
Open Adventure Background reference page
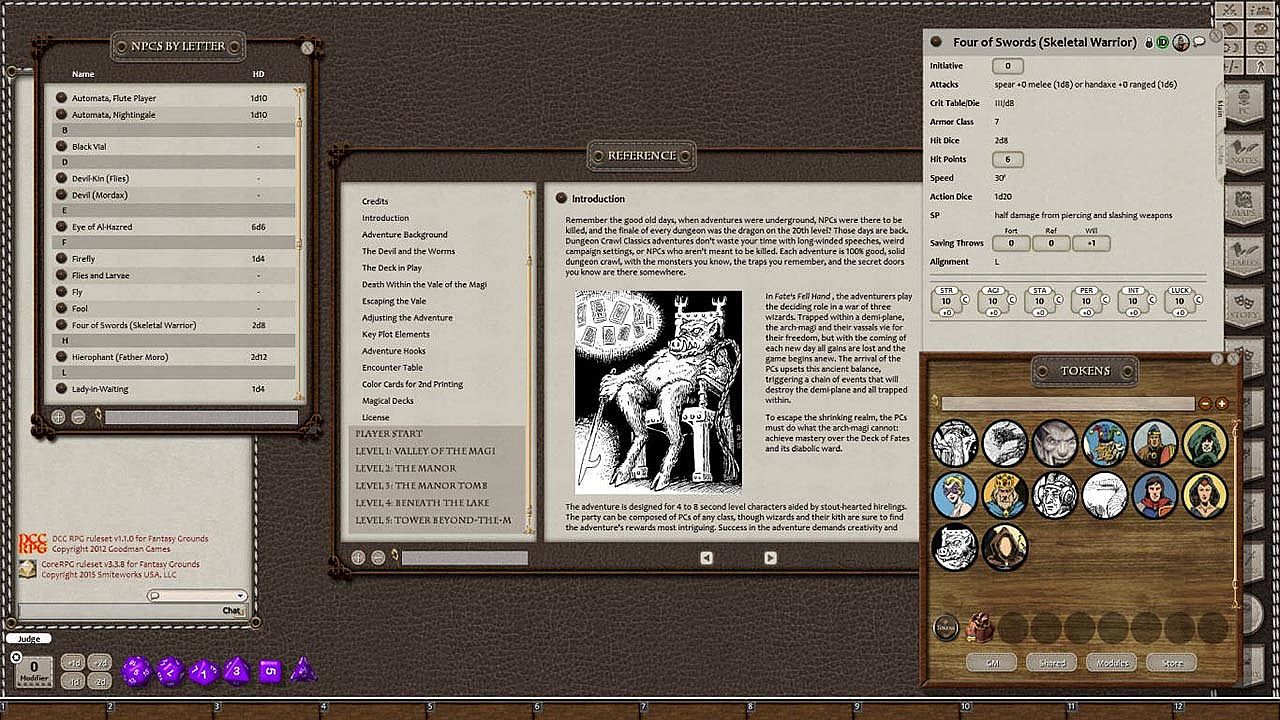(x=405, y=234)
